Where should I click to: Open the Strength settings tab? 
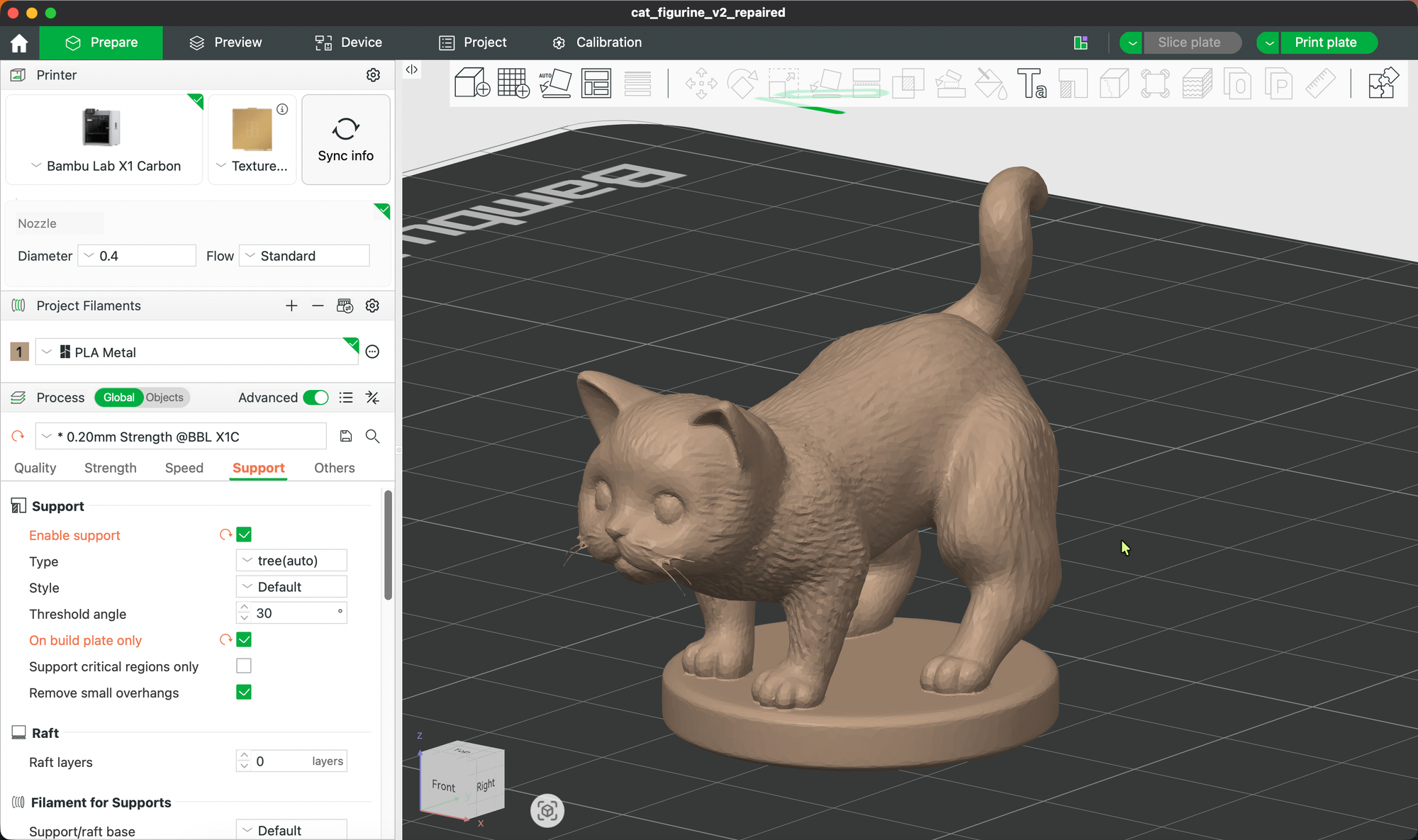tap(111, 468)
